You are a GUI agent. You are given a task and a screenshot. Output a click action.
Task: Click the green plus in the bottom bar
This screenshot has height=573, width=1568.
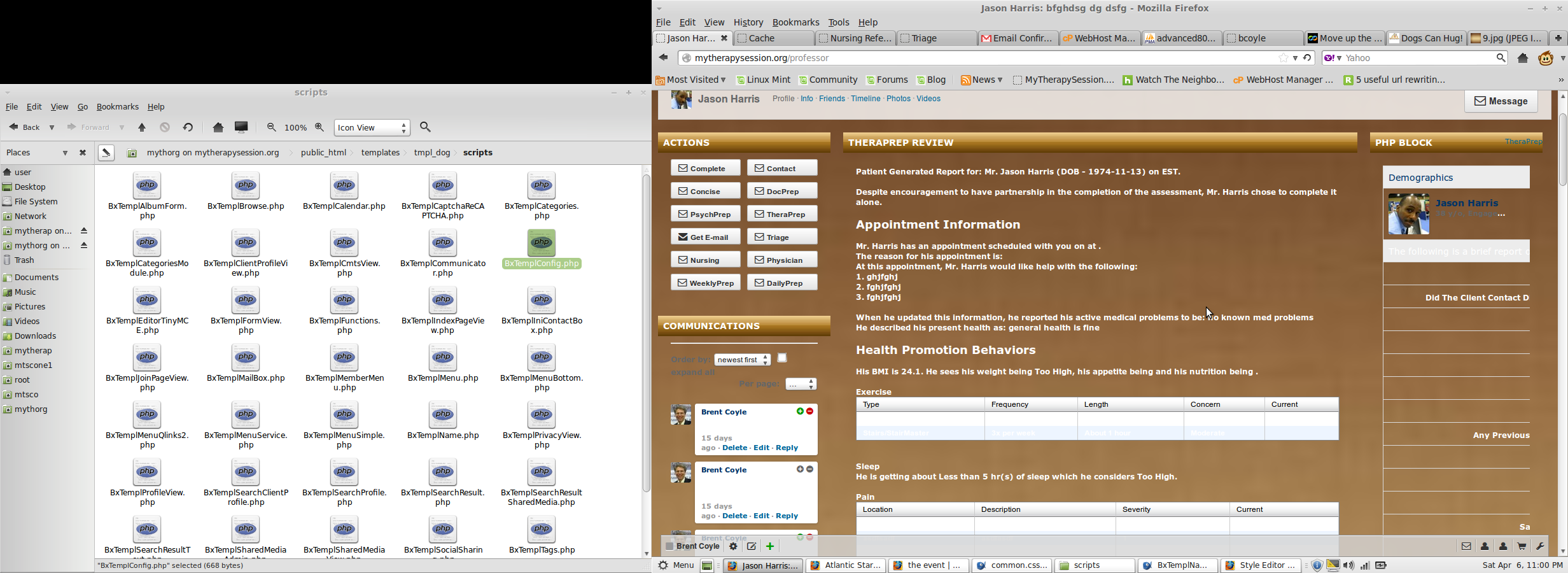click(x=770, y=546)
